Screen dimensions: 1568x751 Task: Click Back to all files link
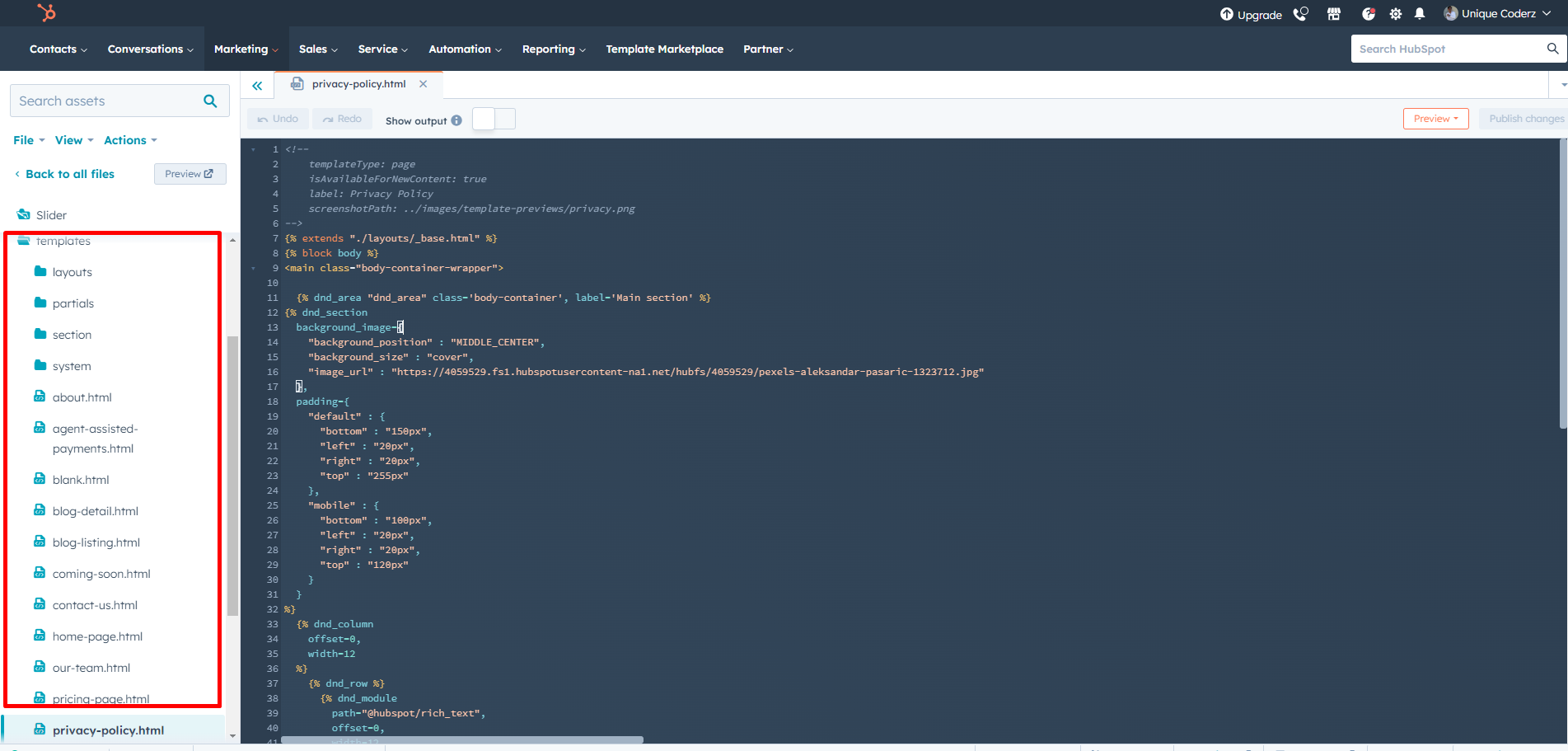coord(69,174)
